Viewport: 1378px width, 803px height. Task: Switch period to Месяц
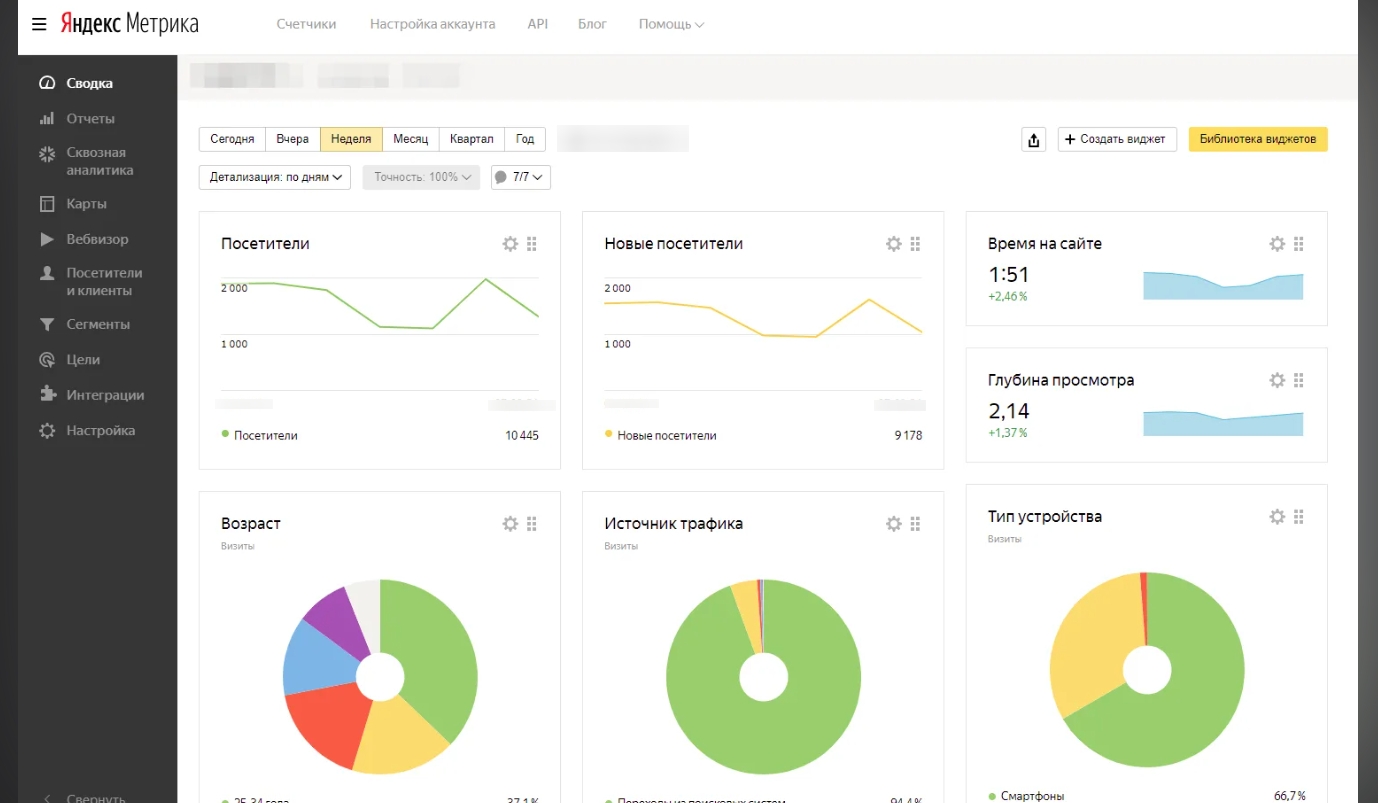[411, 140]
